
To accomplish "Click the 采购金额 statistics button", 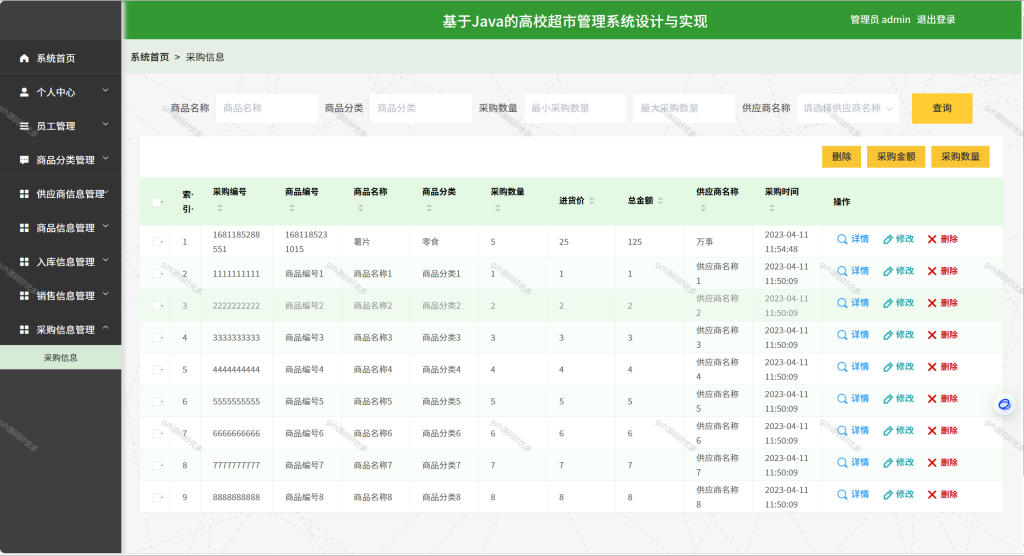I will pyautogui.click(x=896, y=157).
